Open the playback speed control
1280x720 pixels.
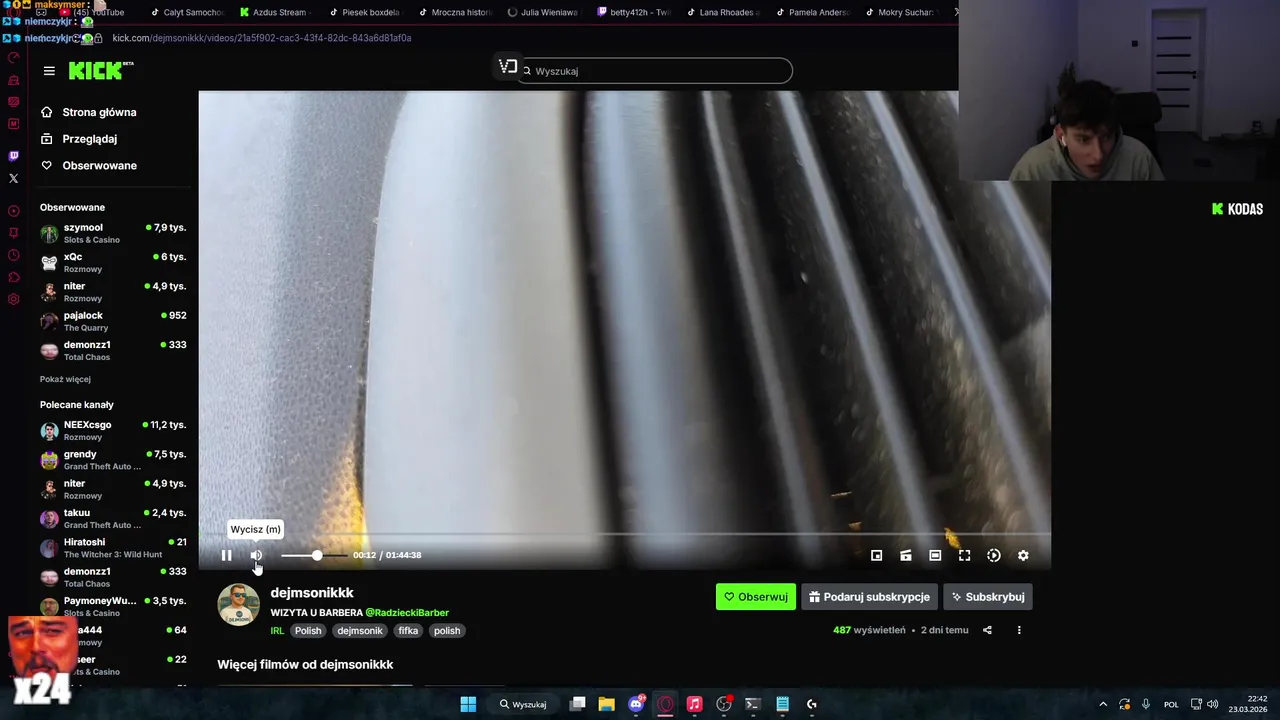pos(993,555)
